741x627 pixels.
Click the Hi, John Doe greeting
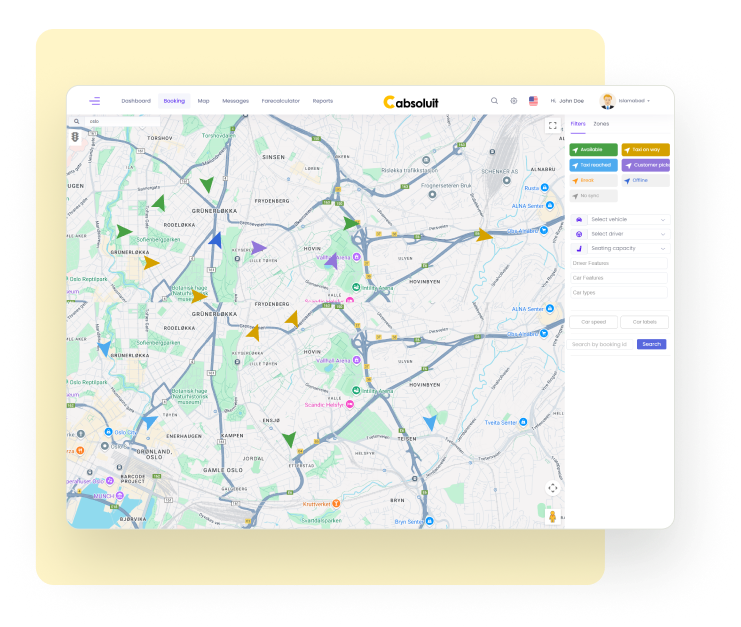[567, 101]
